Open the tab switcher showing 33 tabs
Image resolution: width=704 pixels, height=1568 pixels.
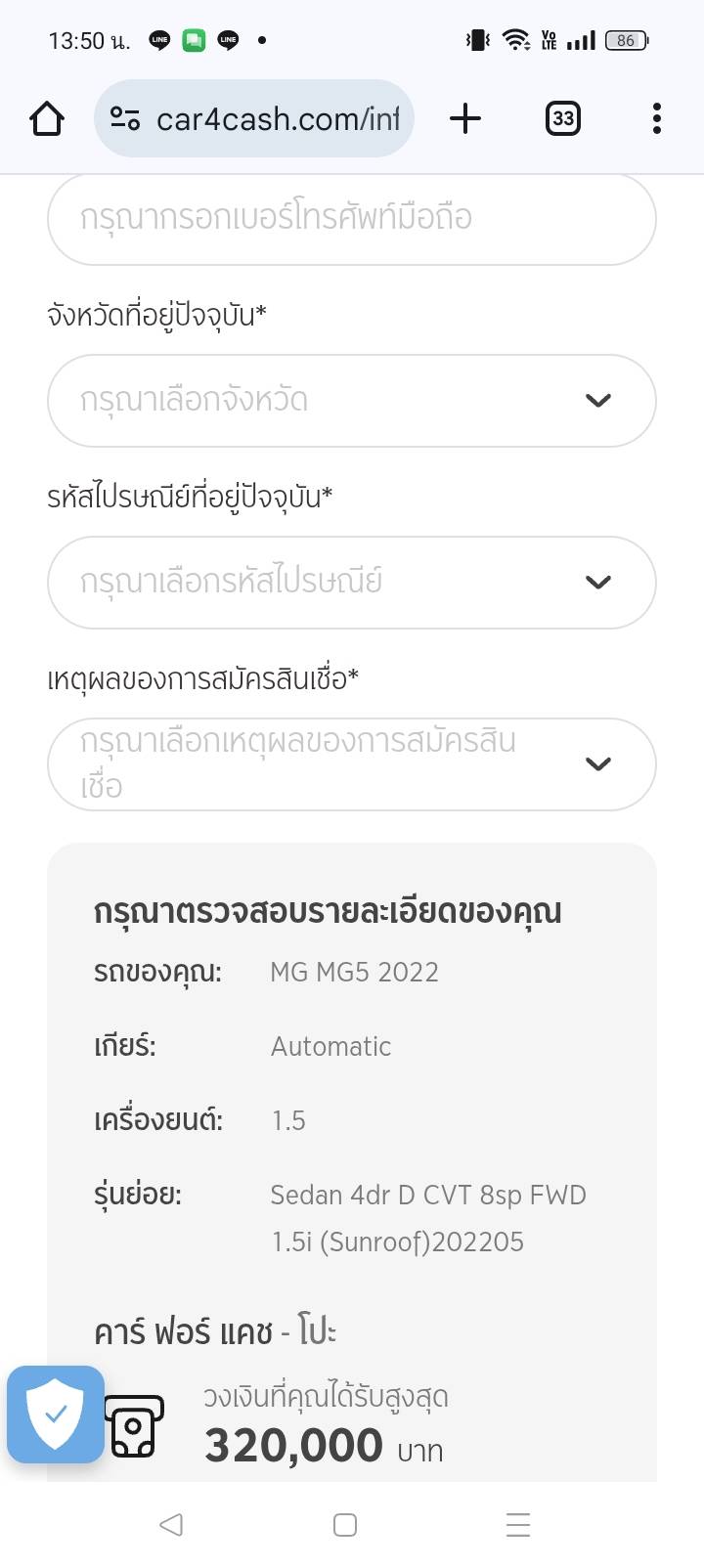(562, 119)
